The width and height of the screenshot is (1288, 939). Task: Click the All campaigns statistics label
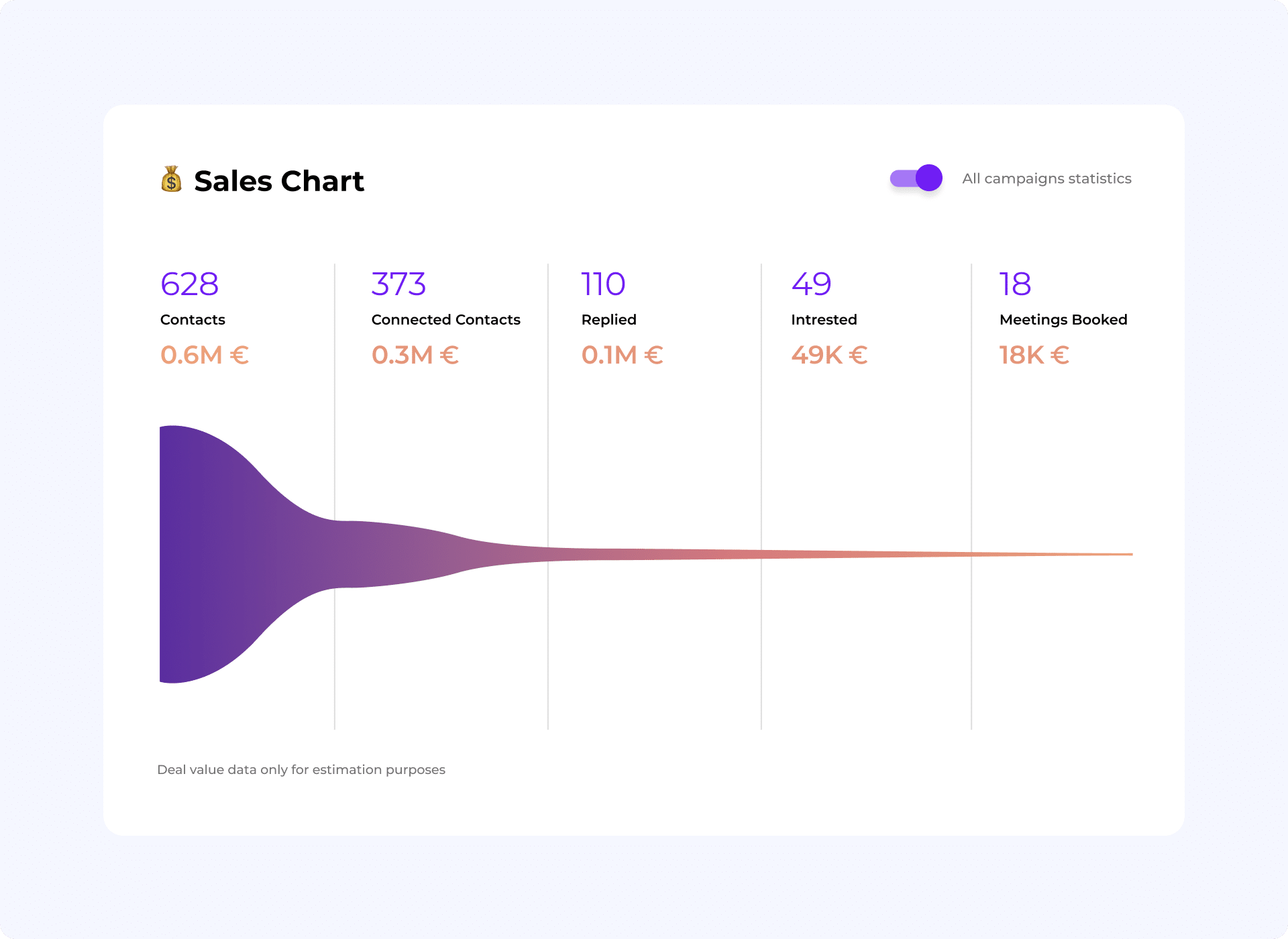click(x=1046, y=178)
